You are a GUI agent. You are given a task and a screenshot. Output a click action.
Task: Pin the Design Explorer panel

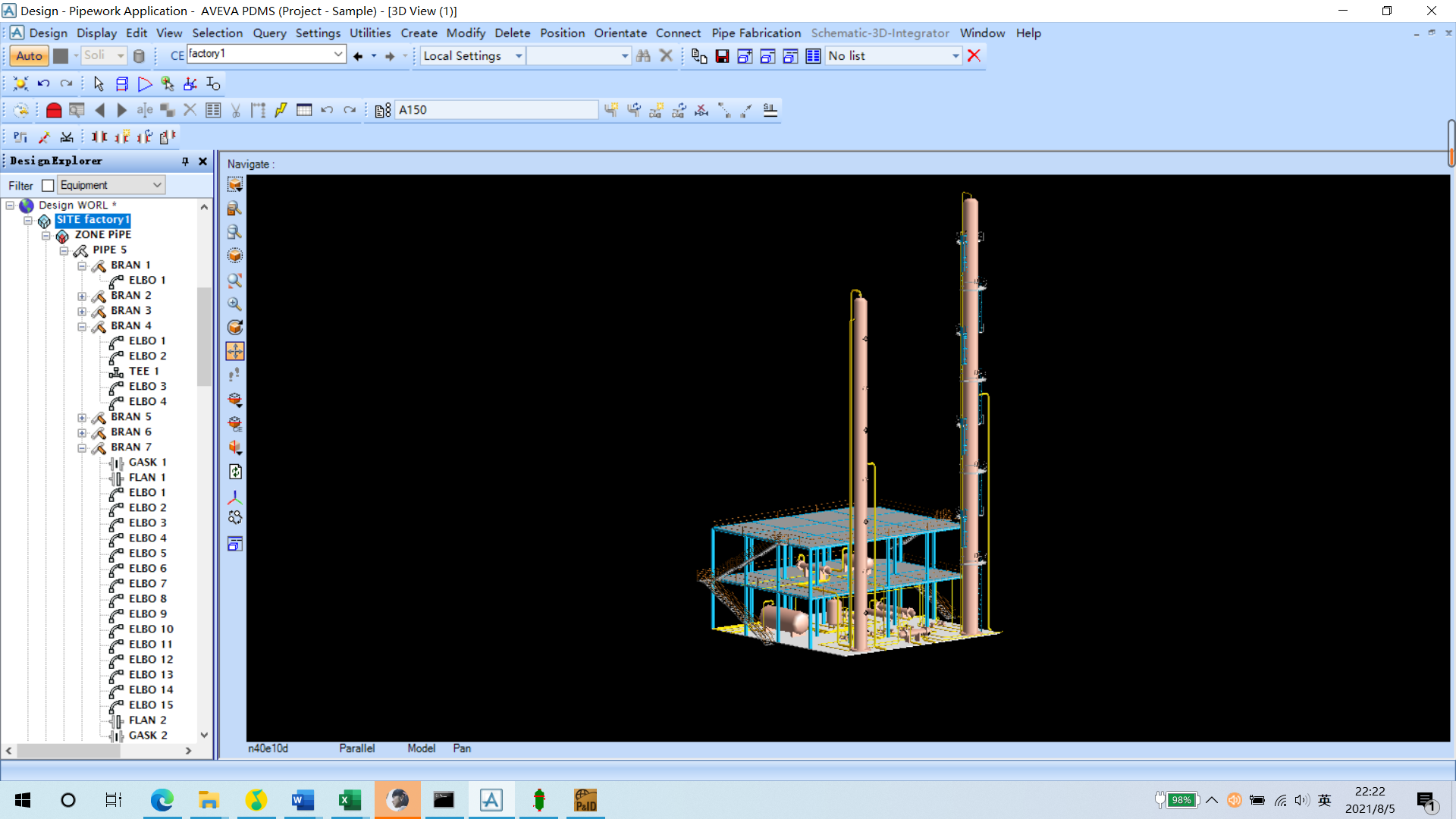click(x=185, y=162)
